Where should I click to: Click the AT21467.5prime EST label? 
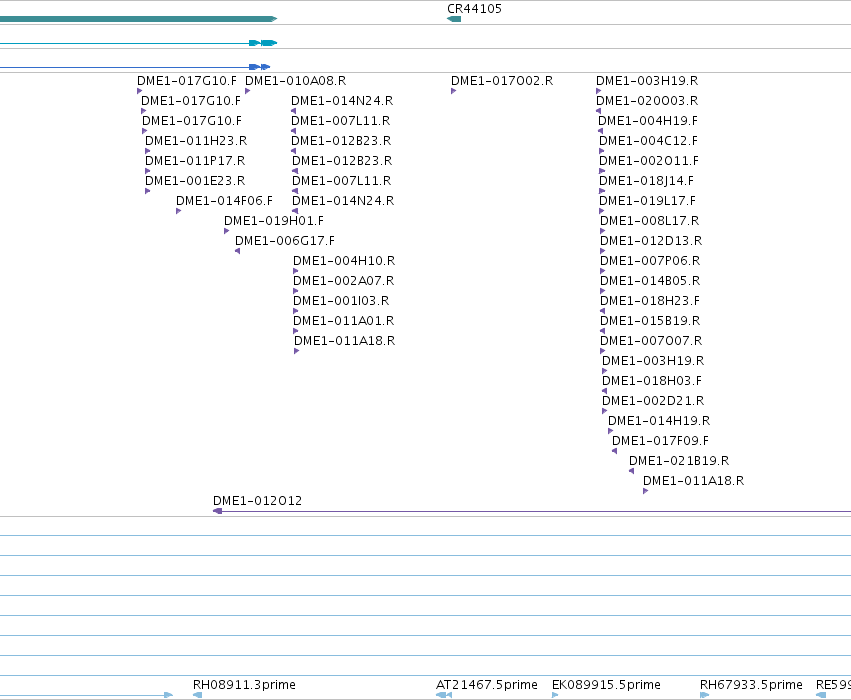tap(487, 685)
